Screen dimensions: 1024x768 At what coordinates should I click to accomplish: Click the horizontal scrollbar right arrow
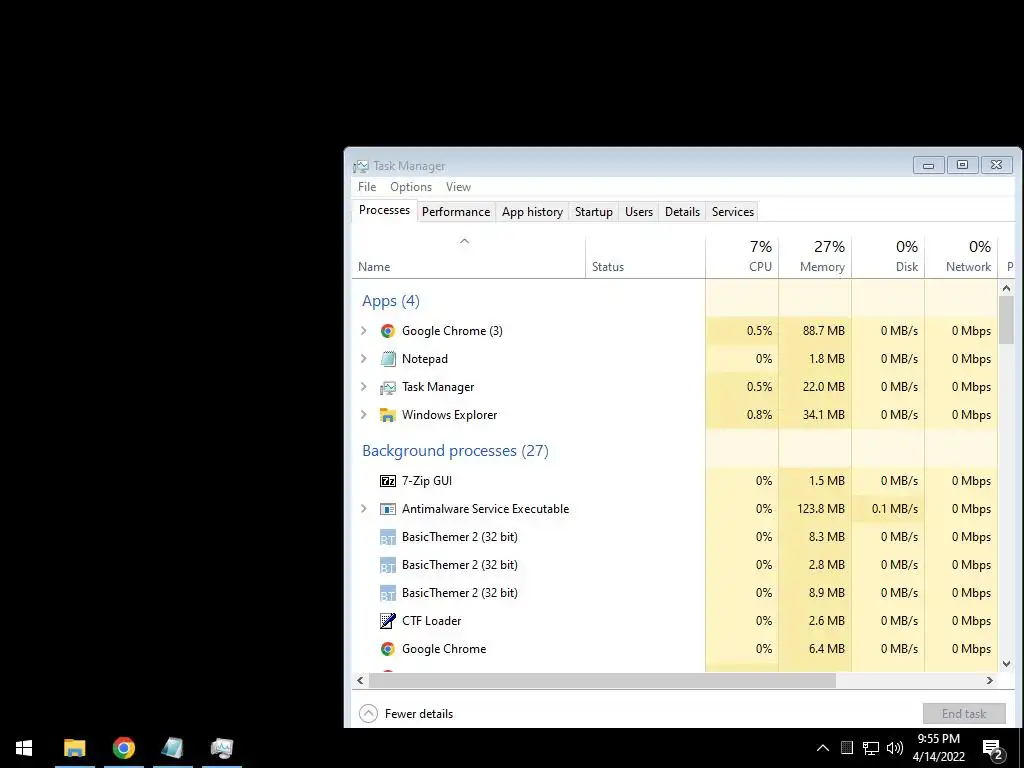[x=990, y=680]
